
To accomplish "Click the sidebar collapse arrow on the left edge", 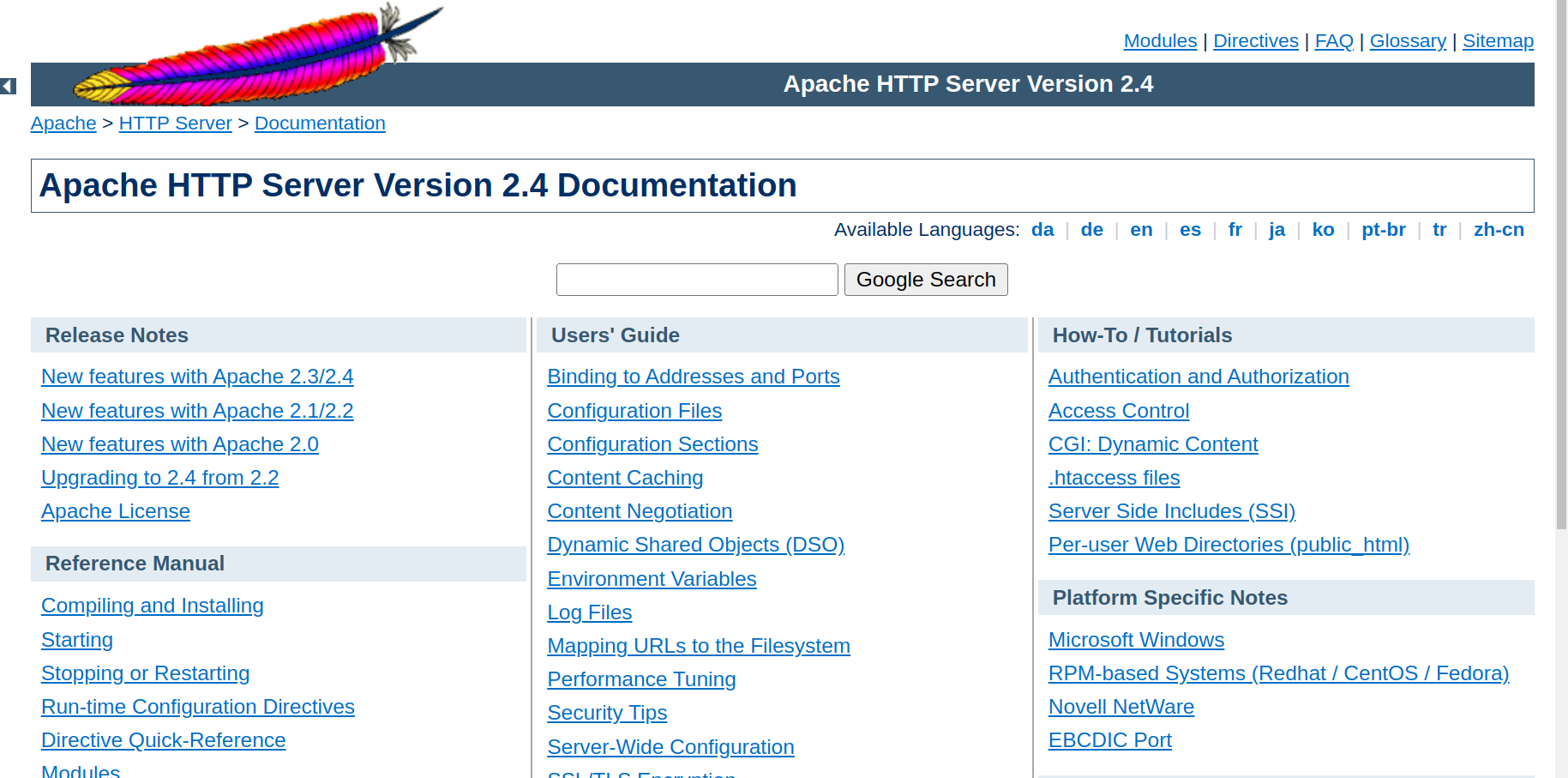I will pyautogui.click(x=8, y=86).
